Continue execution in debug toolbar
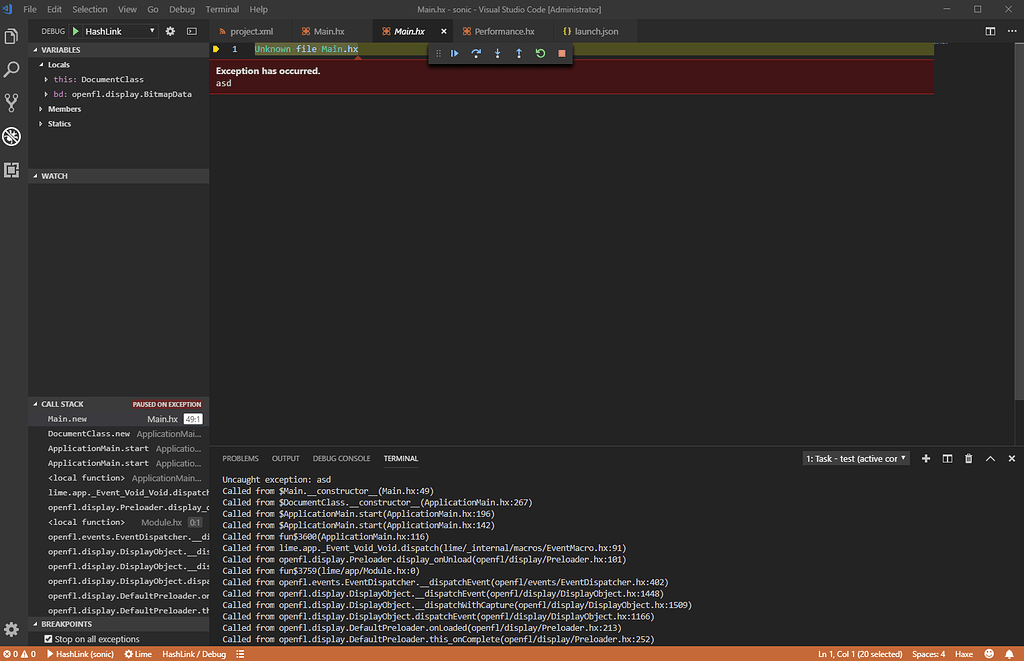Viewport: 1024px width, 661px height. (454, 53)
